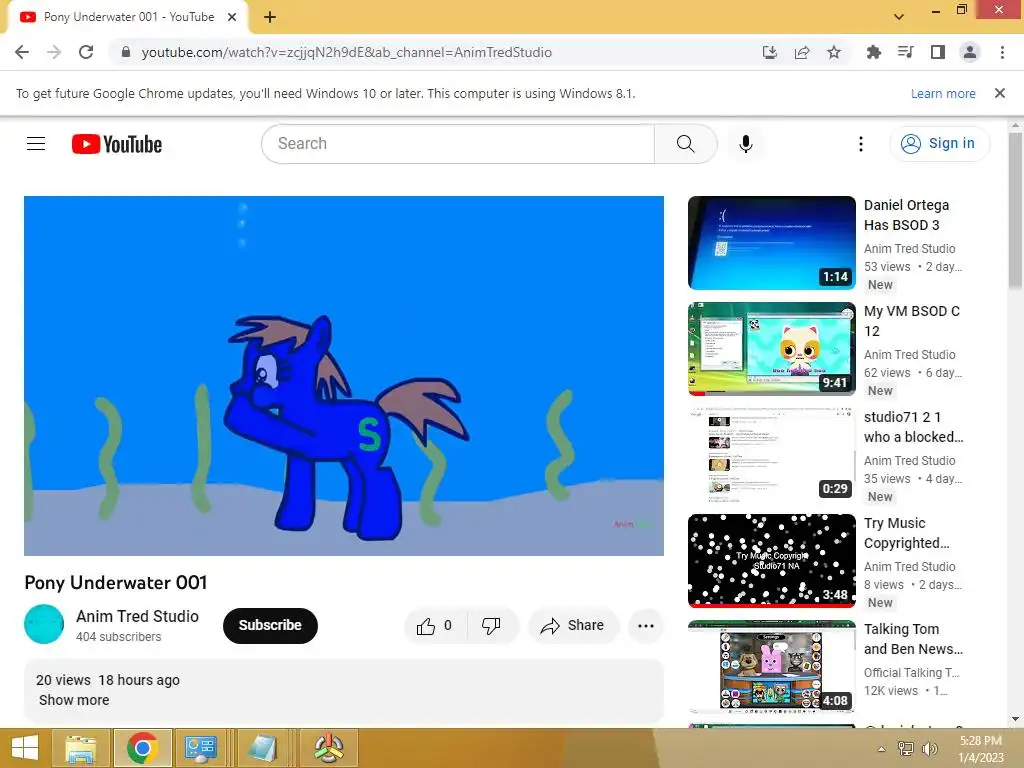
Task: Open Learn more link about Chrome updates
Action: click(943, 93)
